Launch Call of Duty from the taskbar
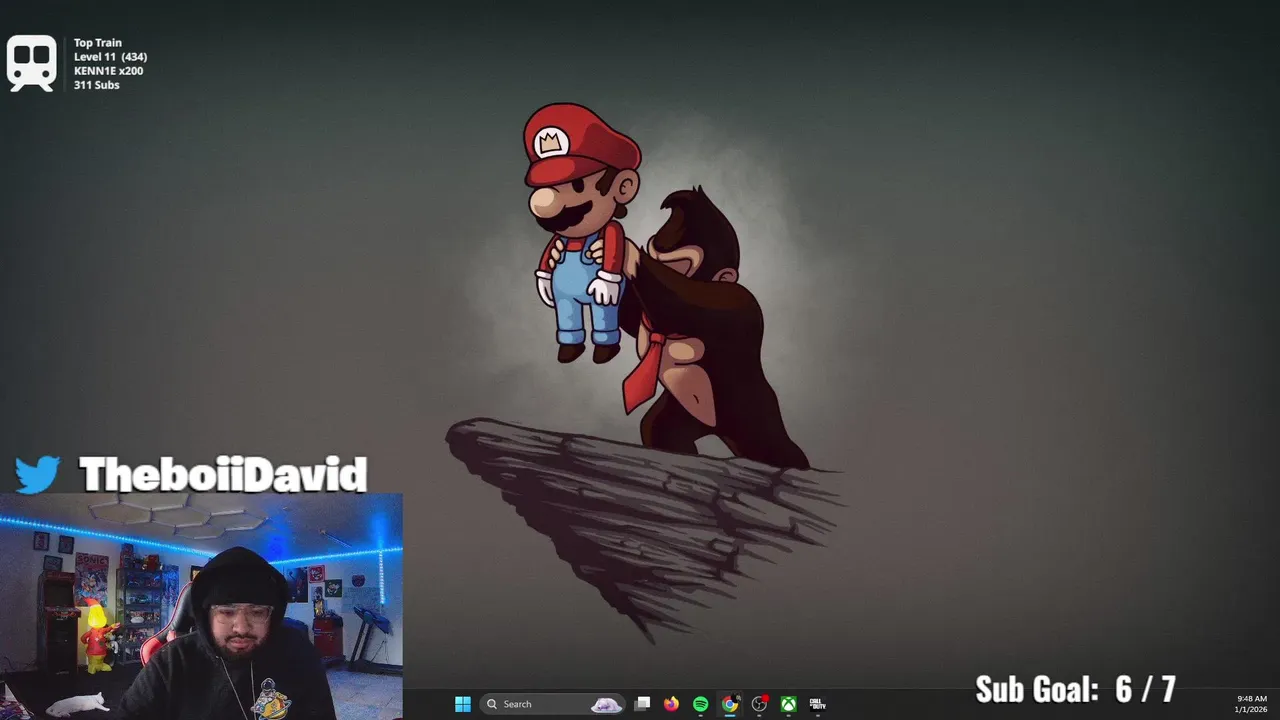Viewport: 1280px width, 720px height. tap(817, 704)
